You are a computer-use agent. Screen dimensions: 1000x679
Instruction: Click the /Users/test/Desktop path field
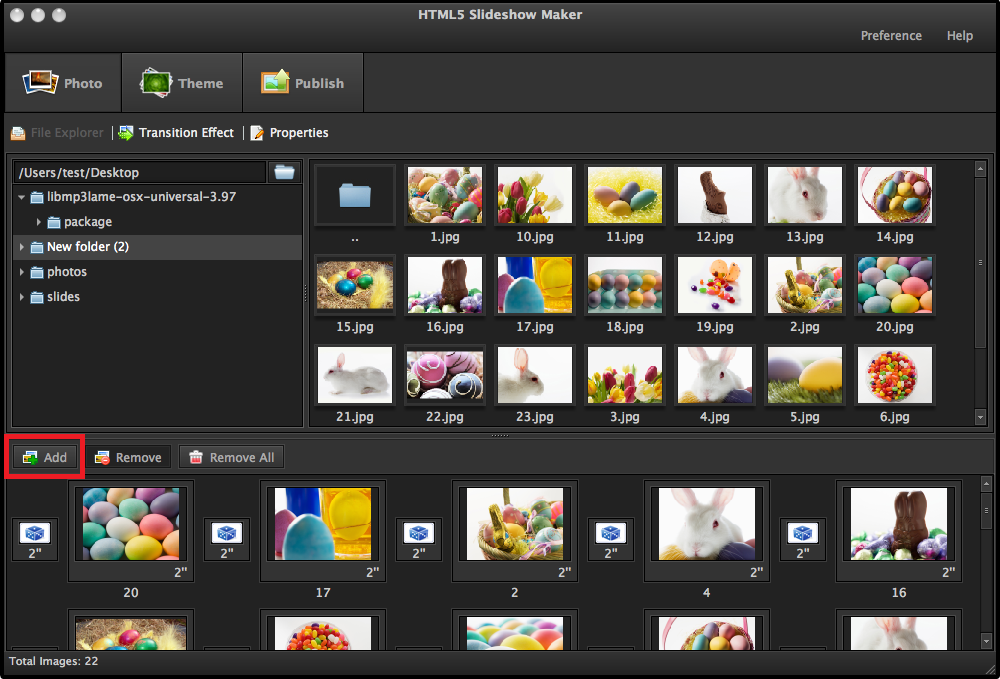[139, 172]
